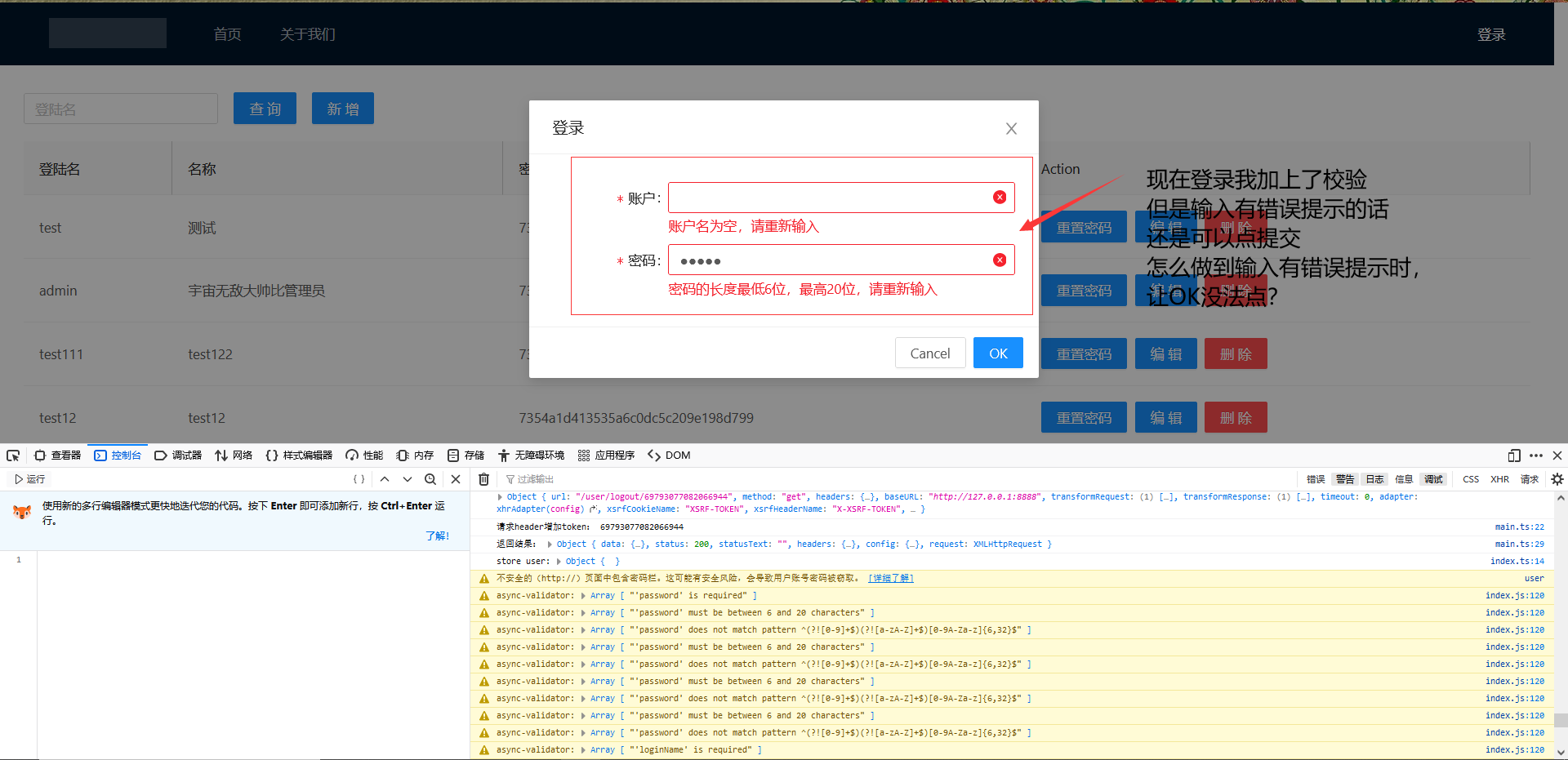This screenshot has height=760, width=1568.
Task: Click 重置密码 in the test111 row
Action: coord(1084,354)
